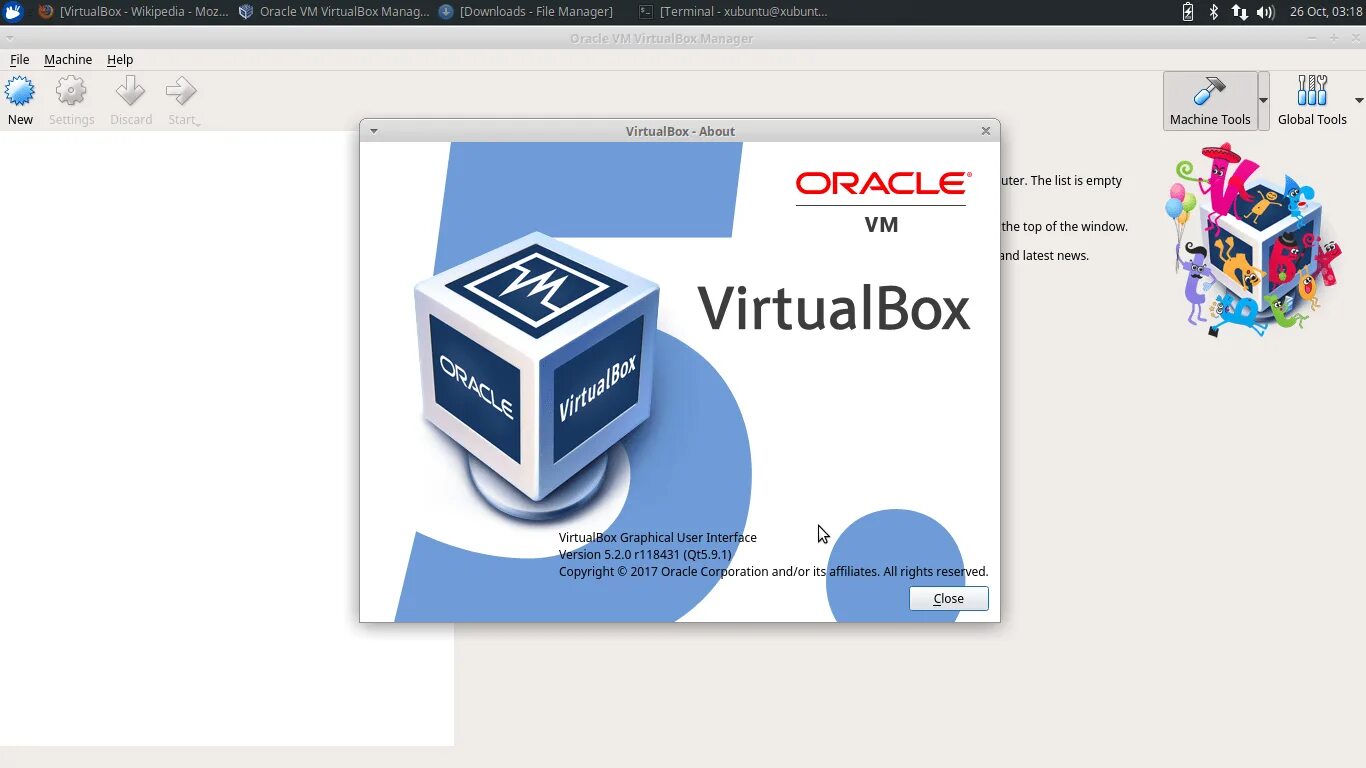Open the Machine Tools dropdown arrow

tap(1264, 100)
